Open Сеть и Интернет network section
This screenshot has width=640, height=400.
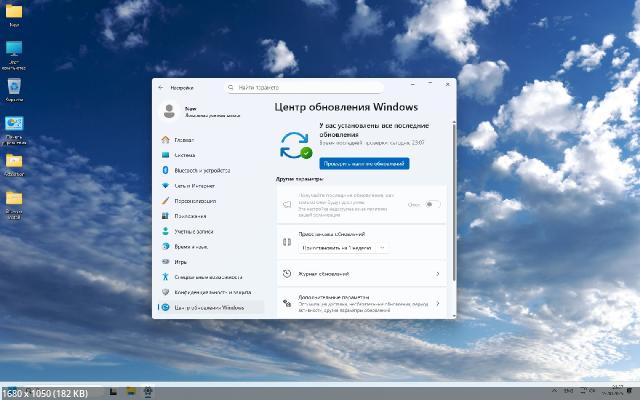coord(194,185)
